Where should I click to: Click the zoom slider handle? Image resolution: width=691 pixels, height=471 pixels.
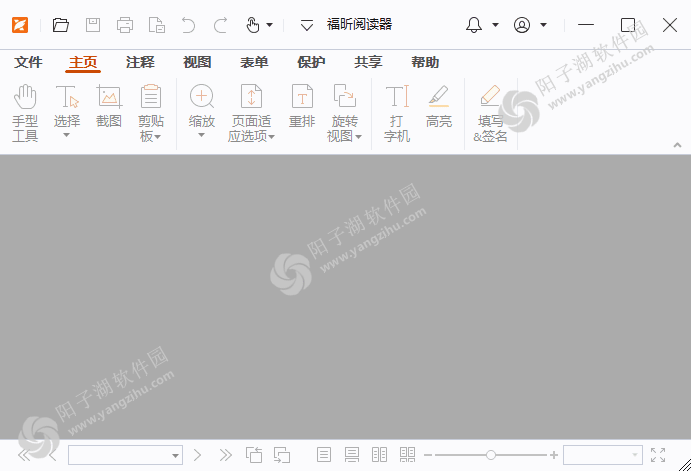[491, 455]
